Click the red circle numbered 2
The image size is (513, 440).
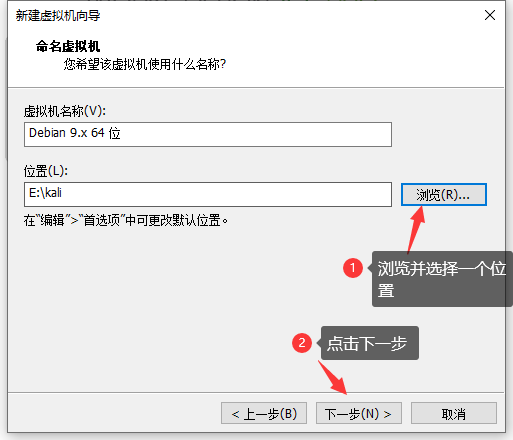pos(302,343)
